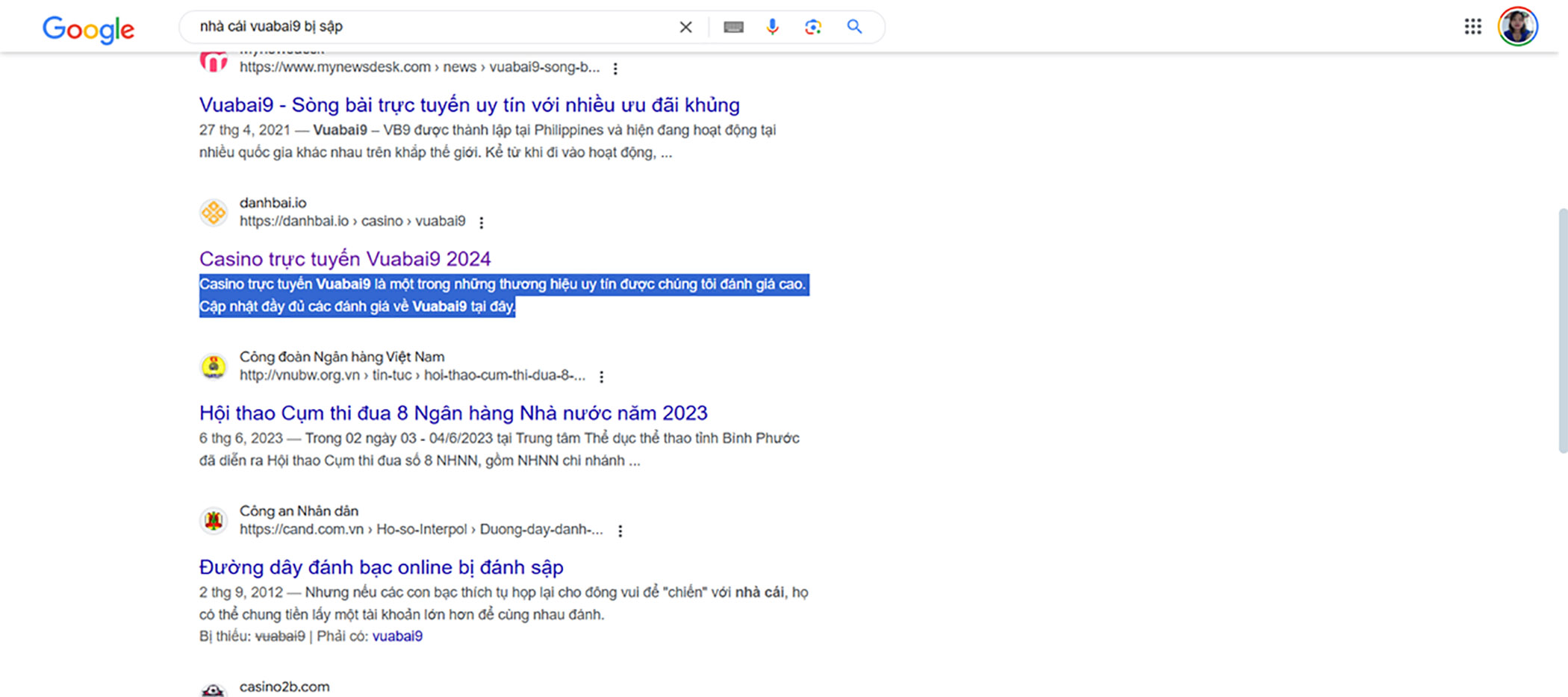Click the highlighted danhbai.io result snippet
Viewport: 1568px width, 697px height.
click(504, 296)
